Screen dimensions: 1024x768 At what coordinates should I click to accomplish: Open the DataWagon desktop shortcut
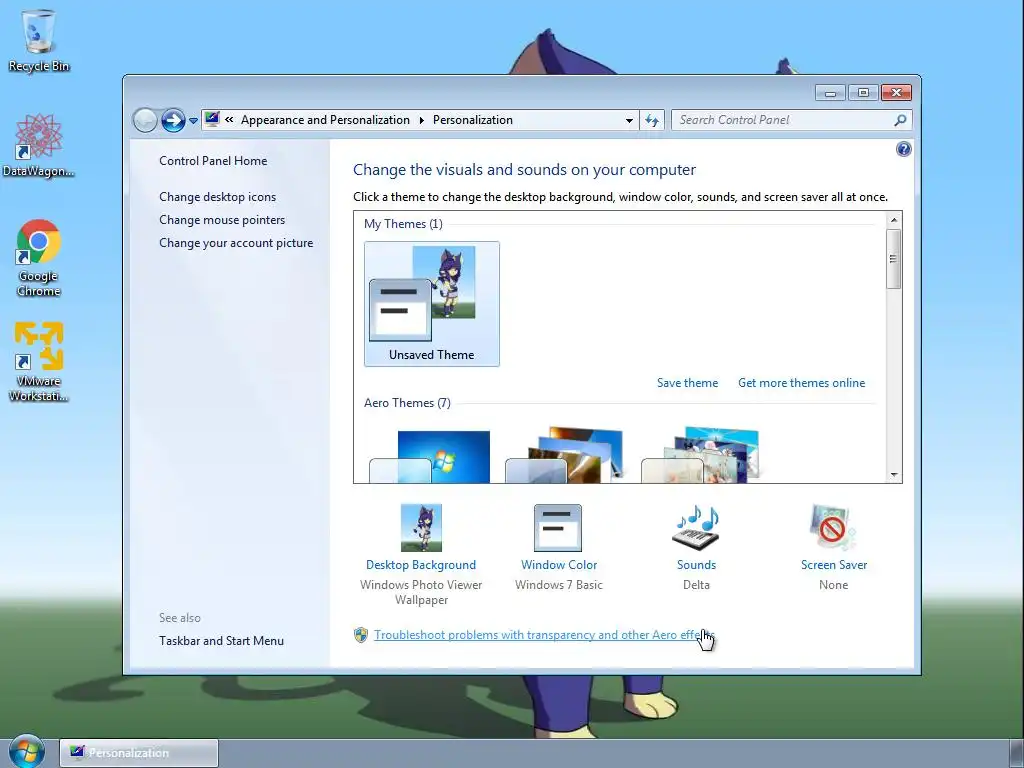tap(39, 146)
